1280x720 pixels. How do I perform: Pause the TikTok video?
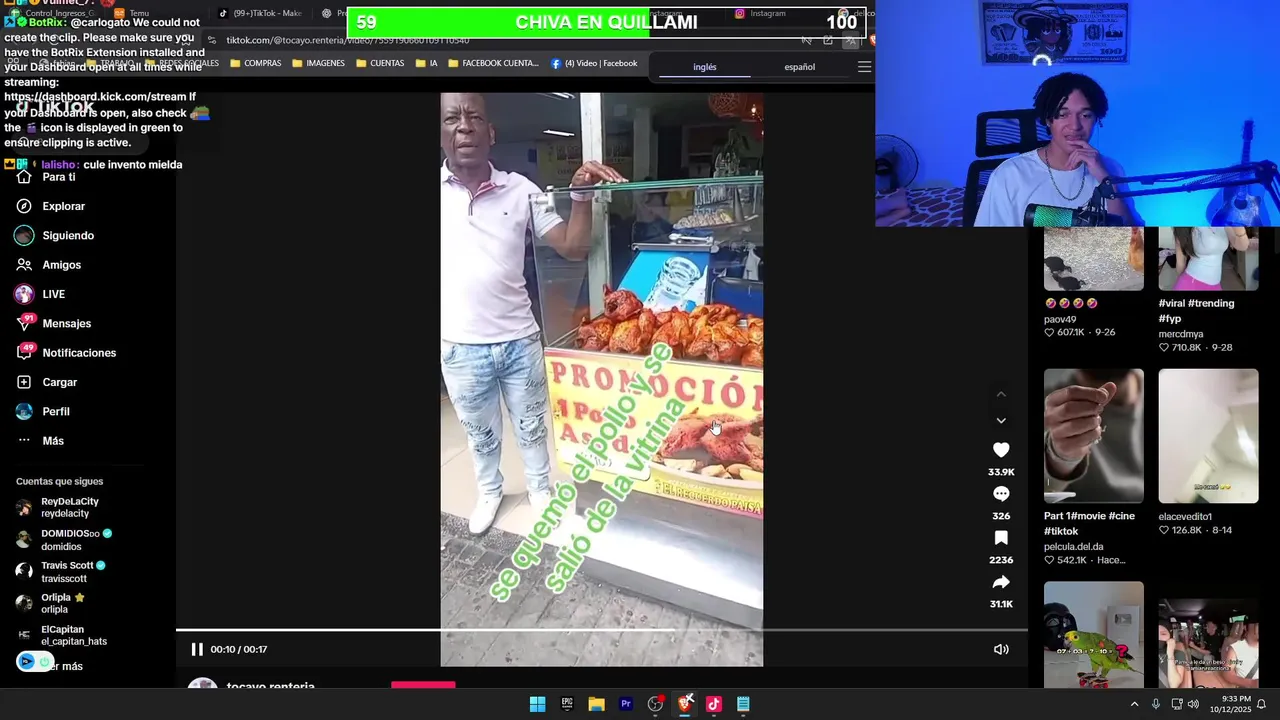tap(197, 649)
